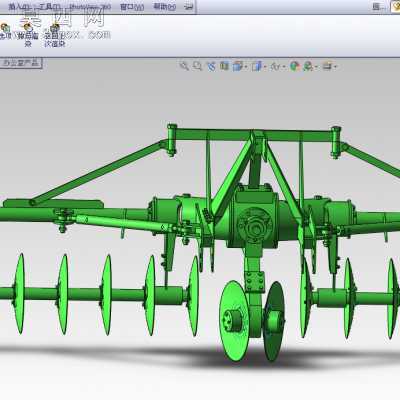Click the Apply Scene icon
Screen dimensions: 400x400
click(x=308, y=66)
